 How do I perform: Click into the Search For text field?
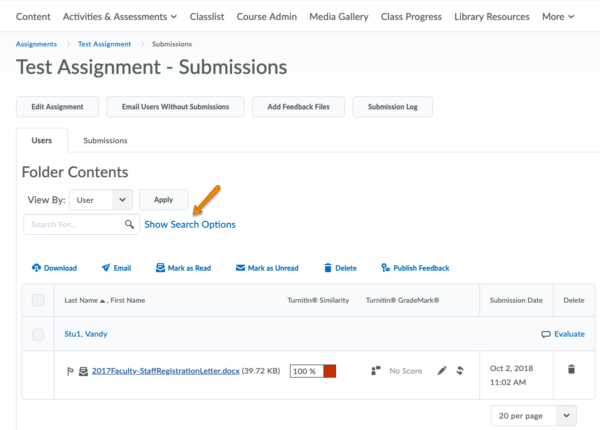click(x=75, y=225)
